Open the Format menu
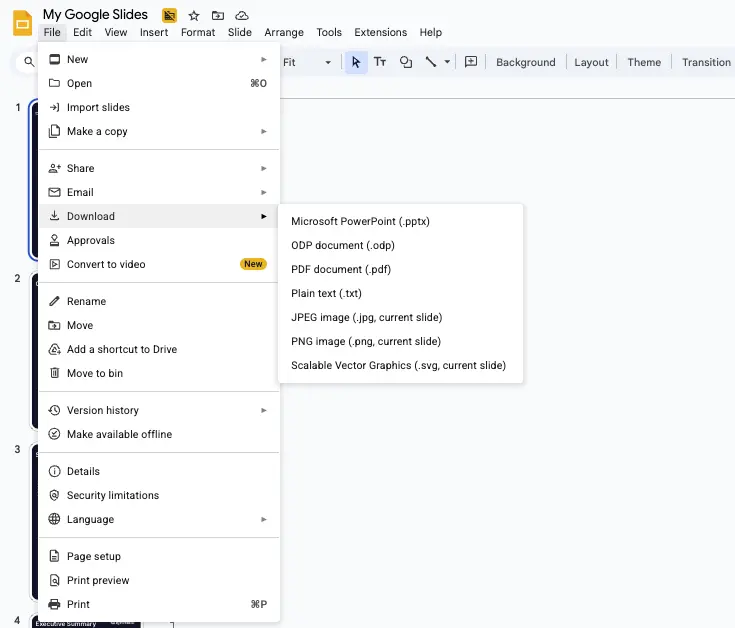This screenshot has width=735, height=628. pyautogui.click(x=198, y=32)
